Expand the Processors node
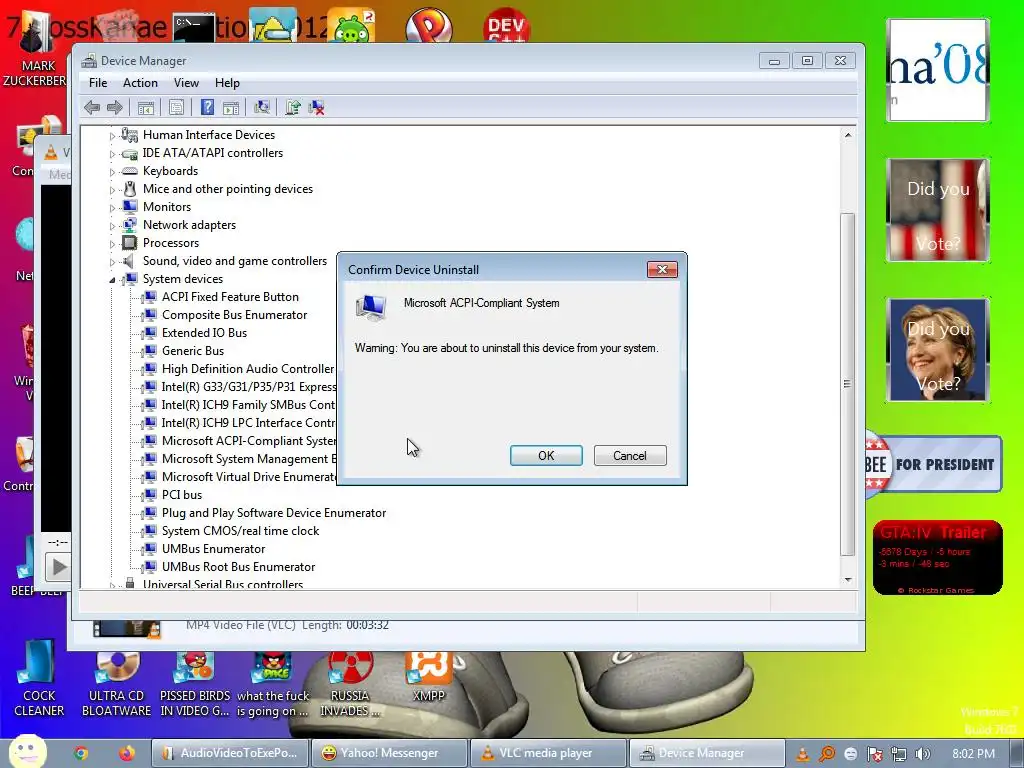The width and height of the screenshot is (1024, 768). click(x=112, y=244)
